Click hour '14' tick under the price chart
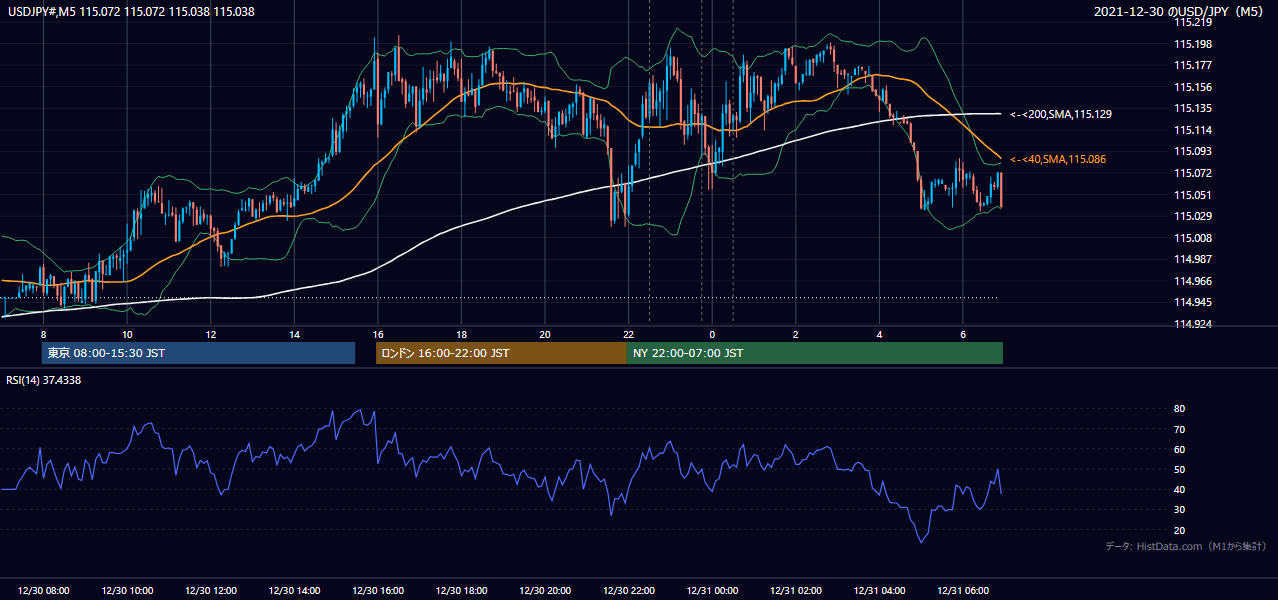 pos(294,334)
